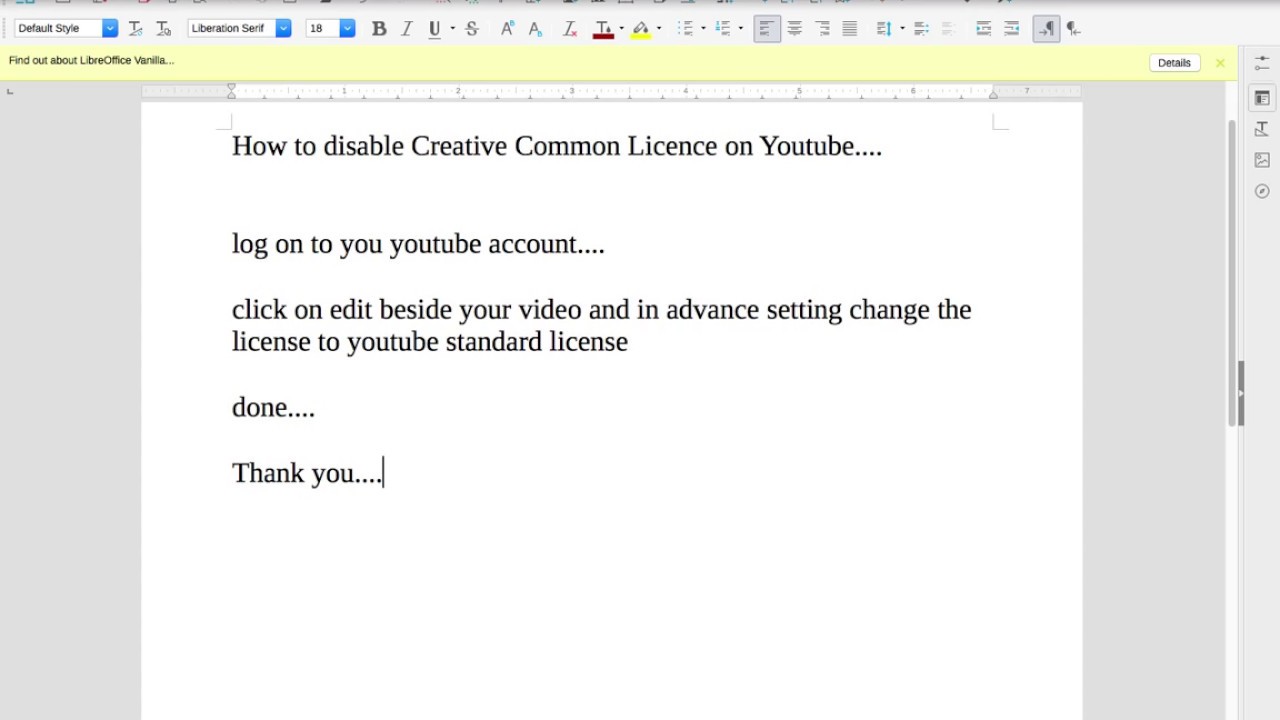The height and width of the screenshot is (720, 1280).
Task: Open the Sidebar Settings menu icon
Action: coord(1262,62)
